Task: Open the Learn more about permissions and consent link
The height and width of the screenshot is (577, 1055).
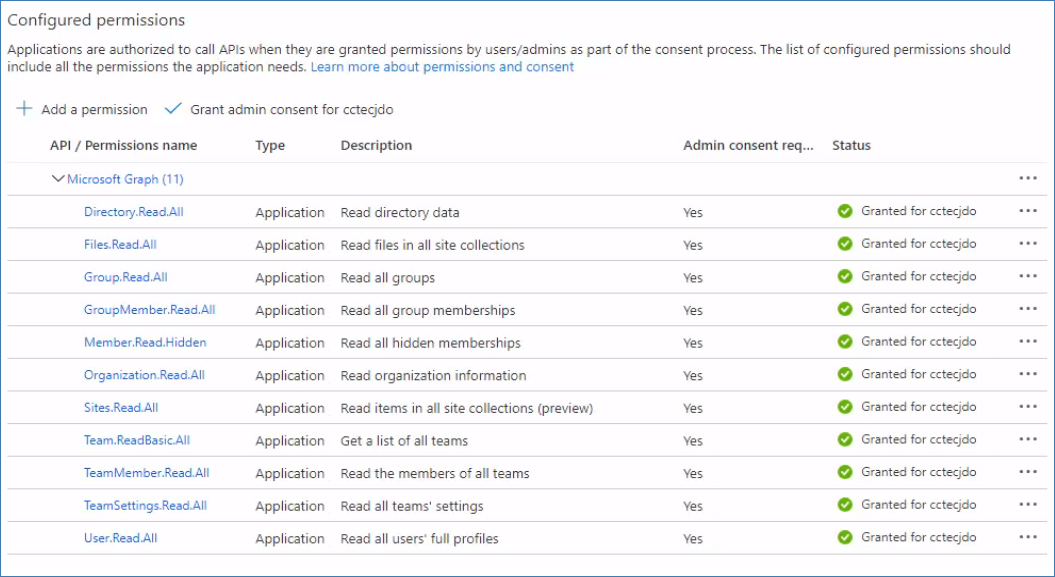Action: (442, 67)
